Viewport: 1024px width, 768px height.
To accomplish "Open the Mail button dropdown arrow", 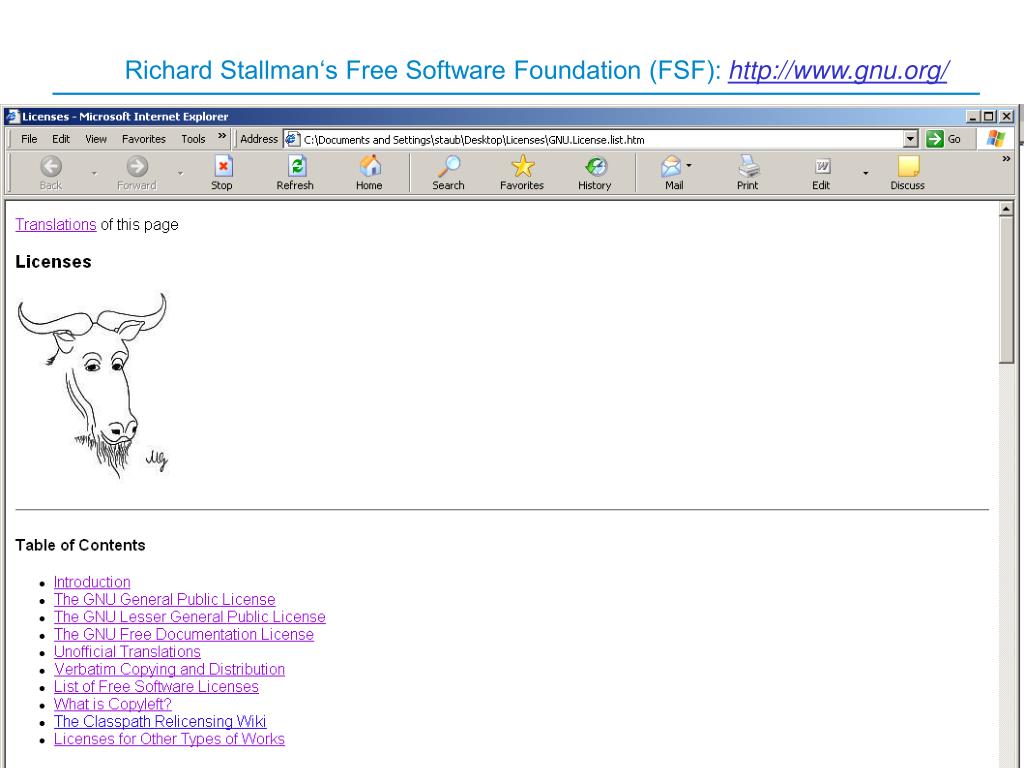I will pos(688,166).
